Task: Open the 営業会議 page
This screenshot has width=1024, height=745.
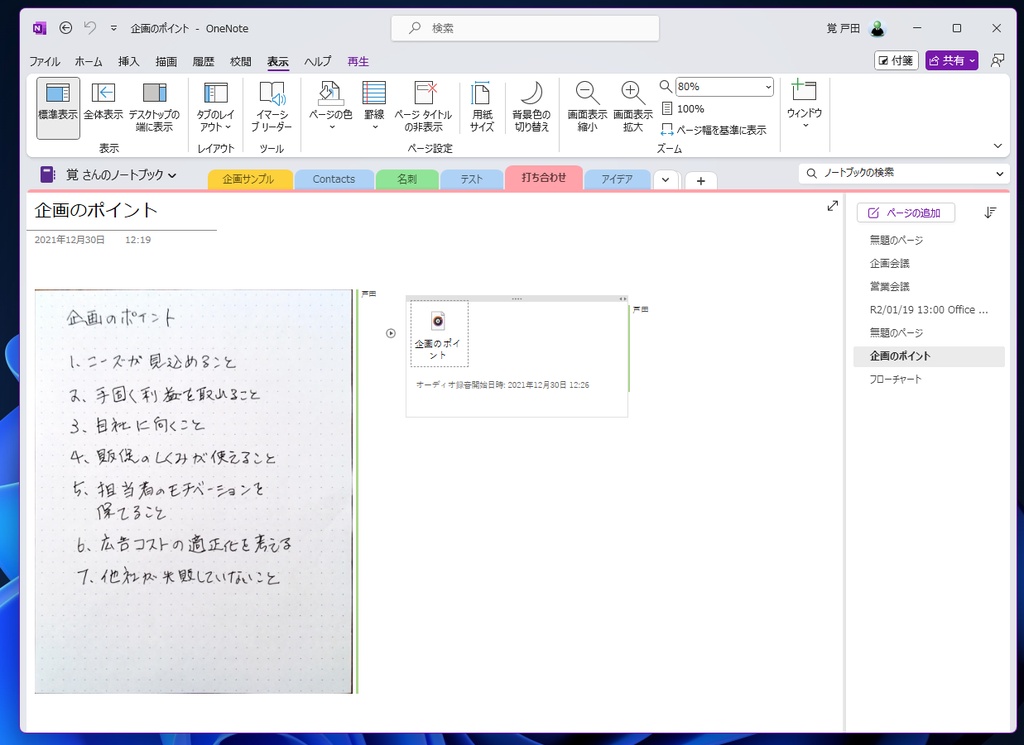Action: [x=929, y=287]
